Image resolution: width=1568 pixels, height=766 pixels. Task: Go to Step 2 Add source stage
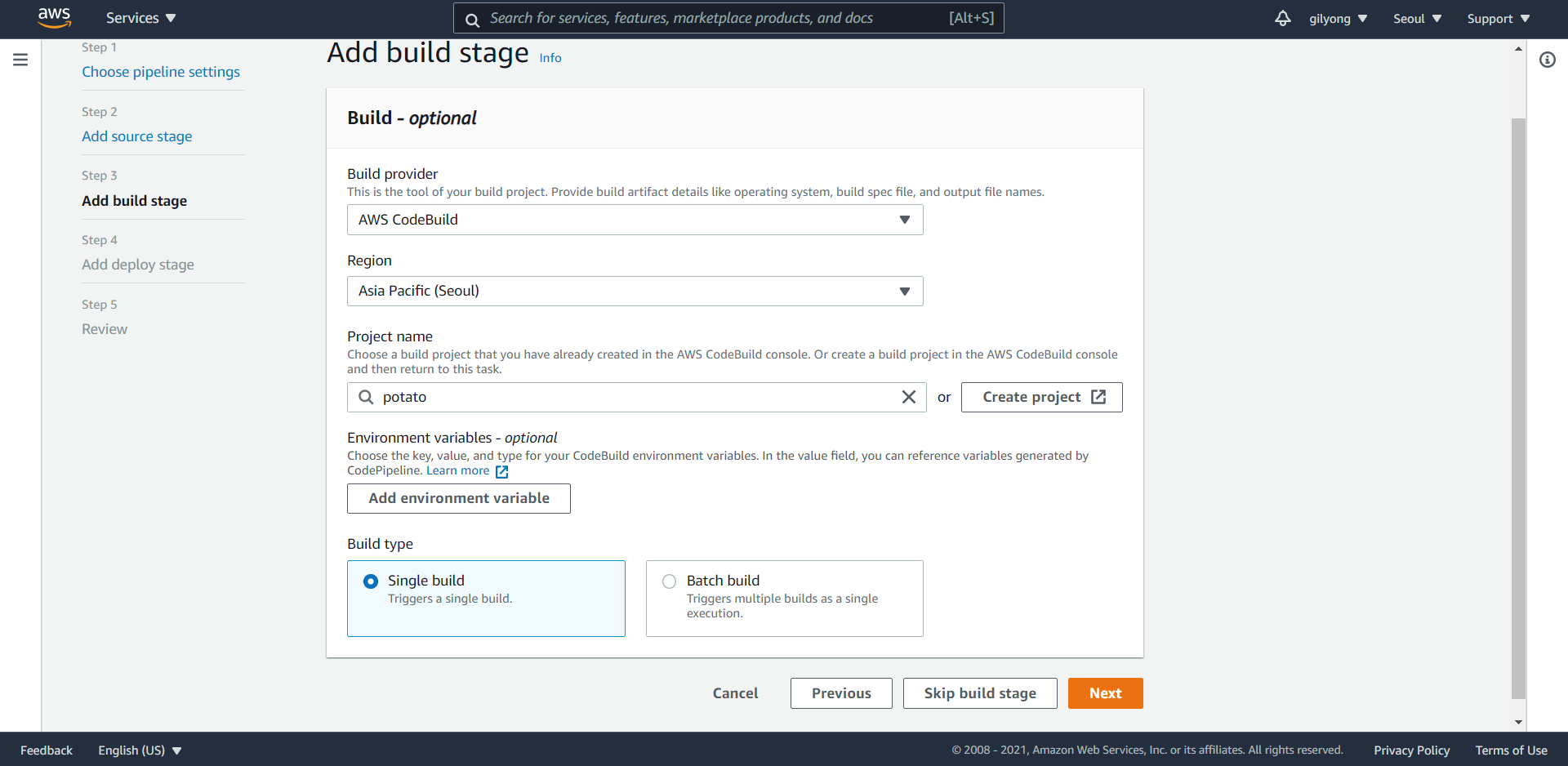tap(137, 136)
